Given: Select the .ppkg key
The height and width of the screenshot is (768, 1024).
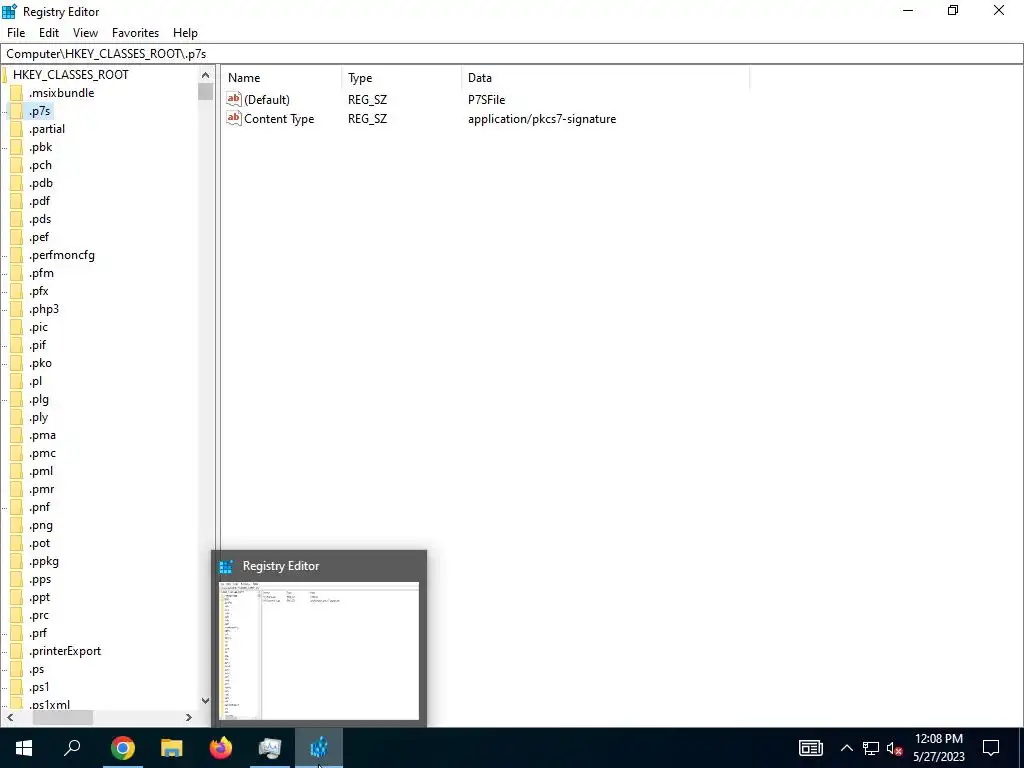Looking at the screenshot, I should 44,561.
